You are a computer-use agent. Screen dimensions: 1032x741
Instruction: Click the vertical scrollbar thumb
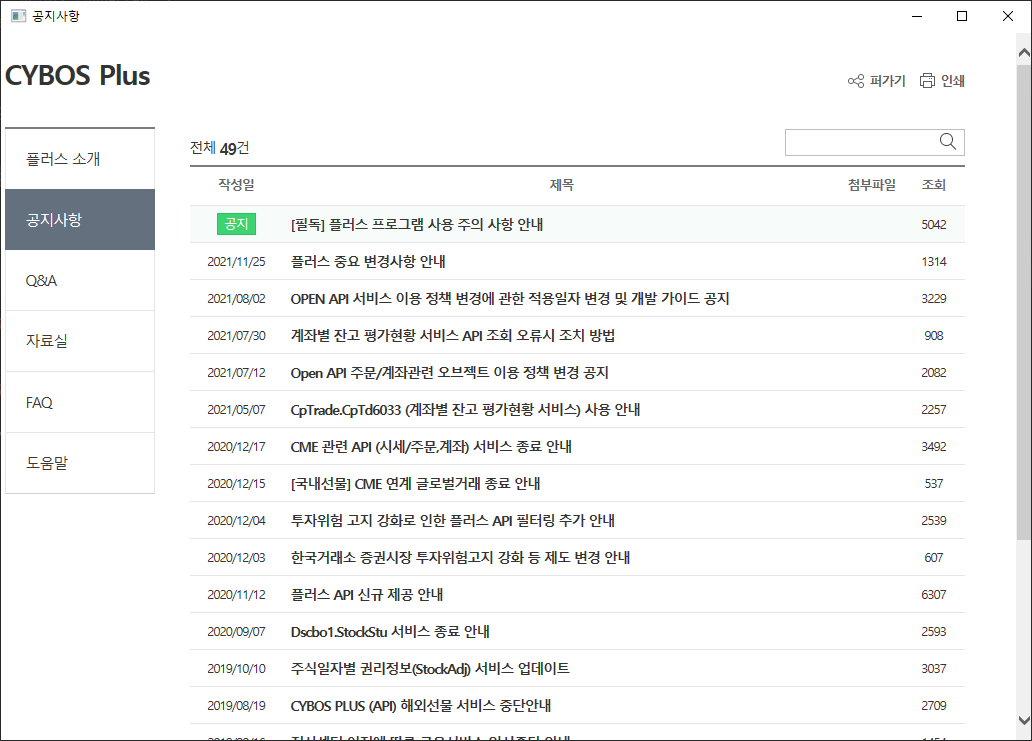tap(1024, 303)
